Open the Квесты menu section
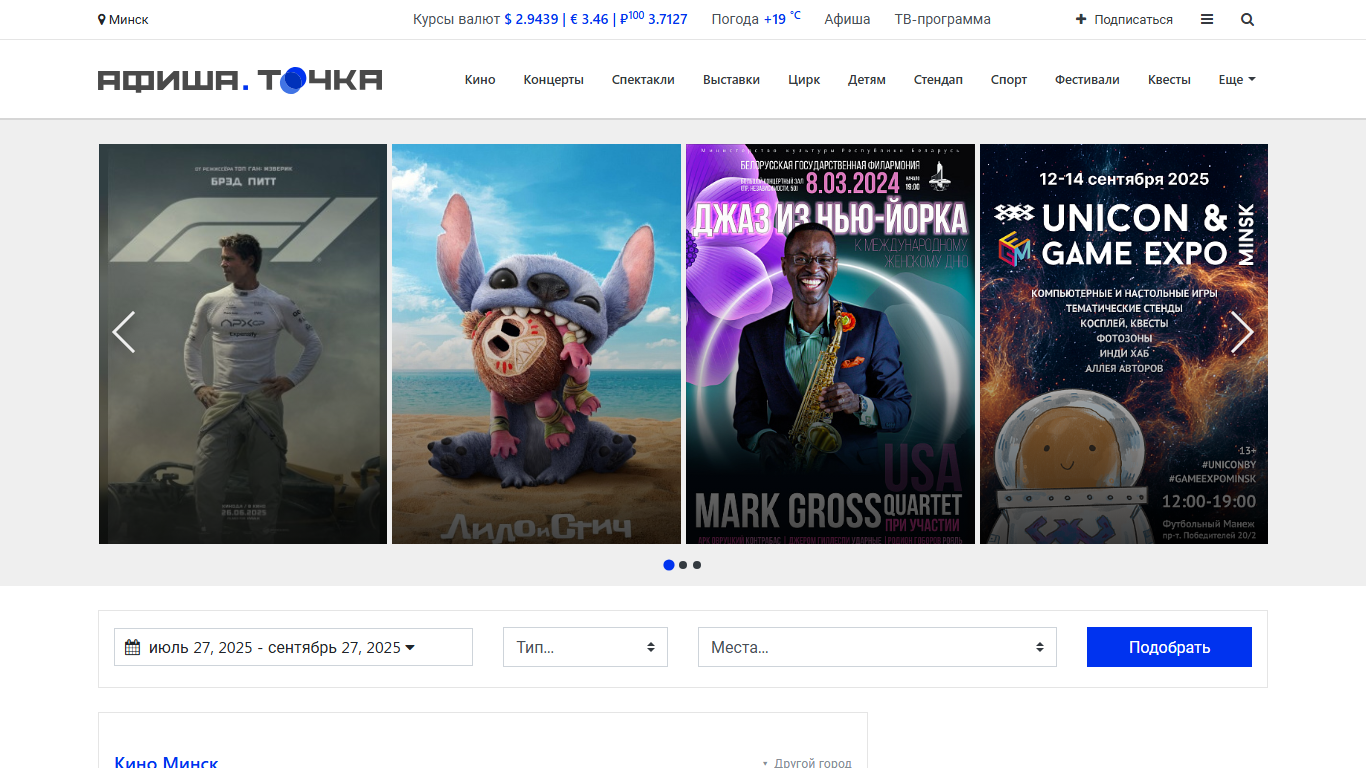Viewport: 1366px width, 768px height. coord(1169,80)
